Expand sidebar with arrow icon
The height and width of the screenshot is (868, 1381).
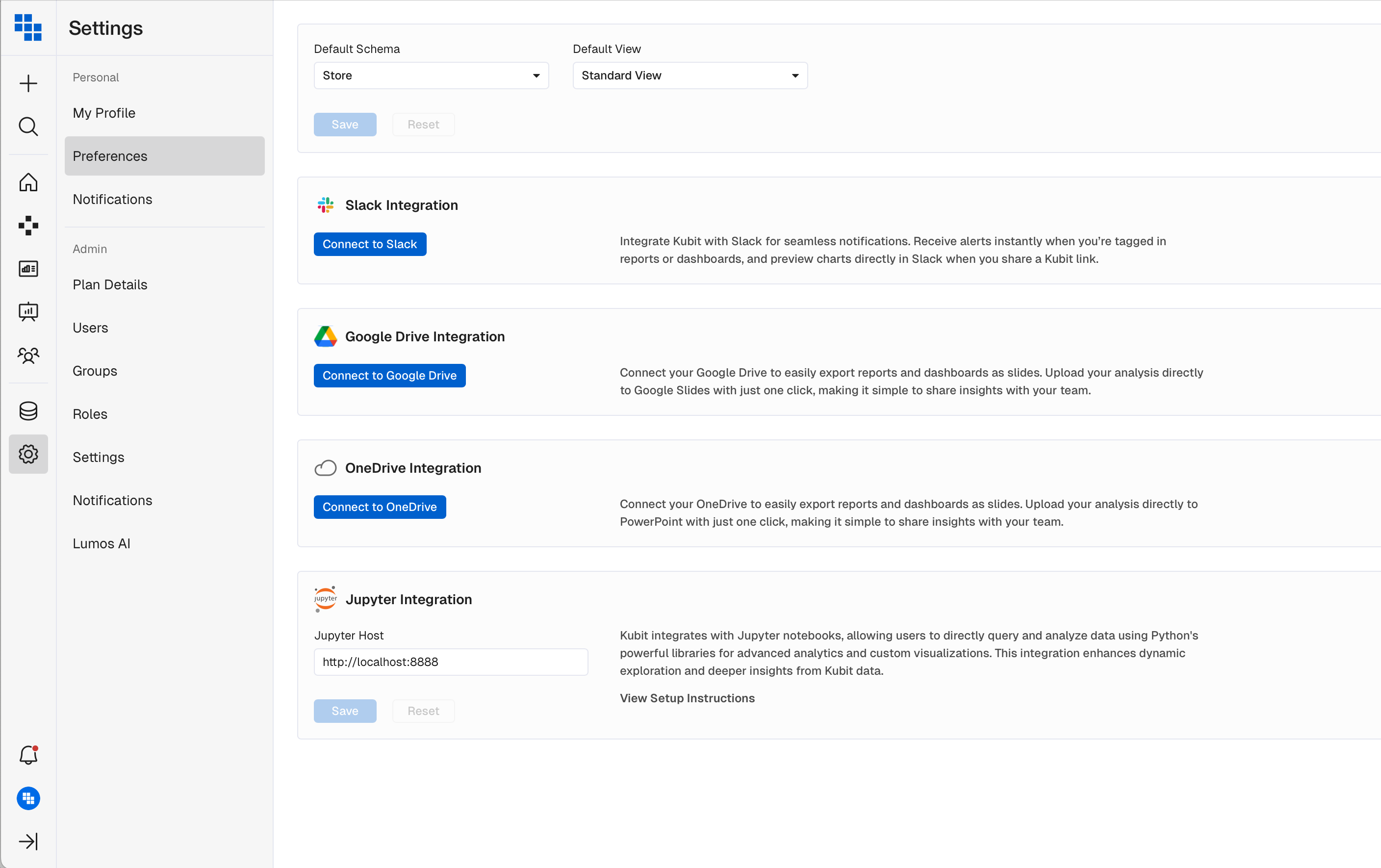tap(28, 841)
